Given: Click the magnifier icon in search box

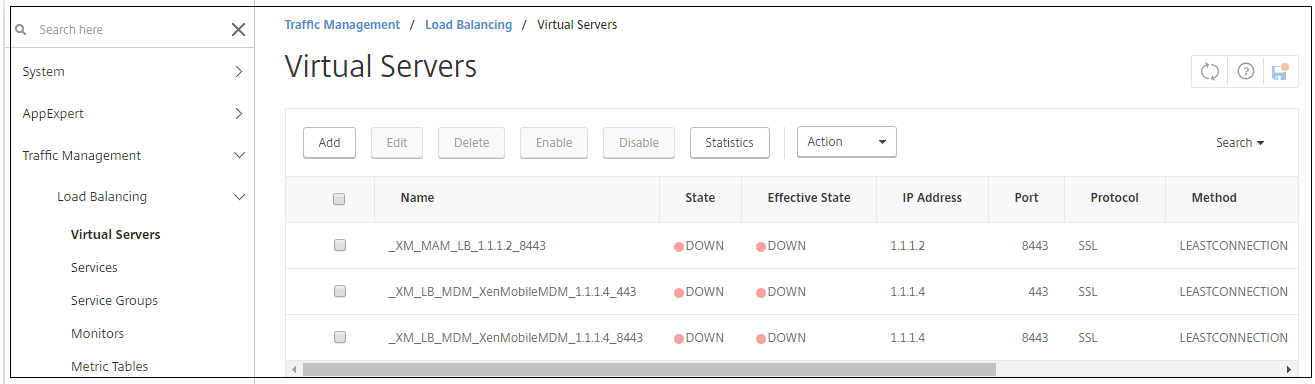Looking at the screenshot, I should click(x=20, y=30).
